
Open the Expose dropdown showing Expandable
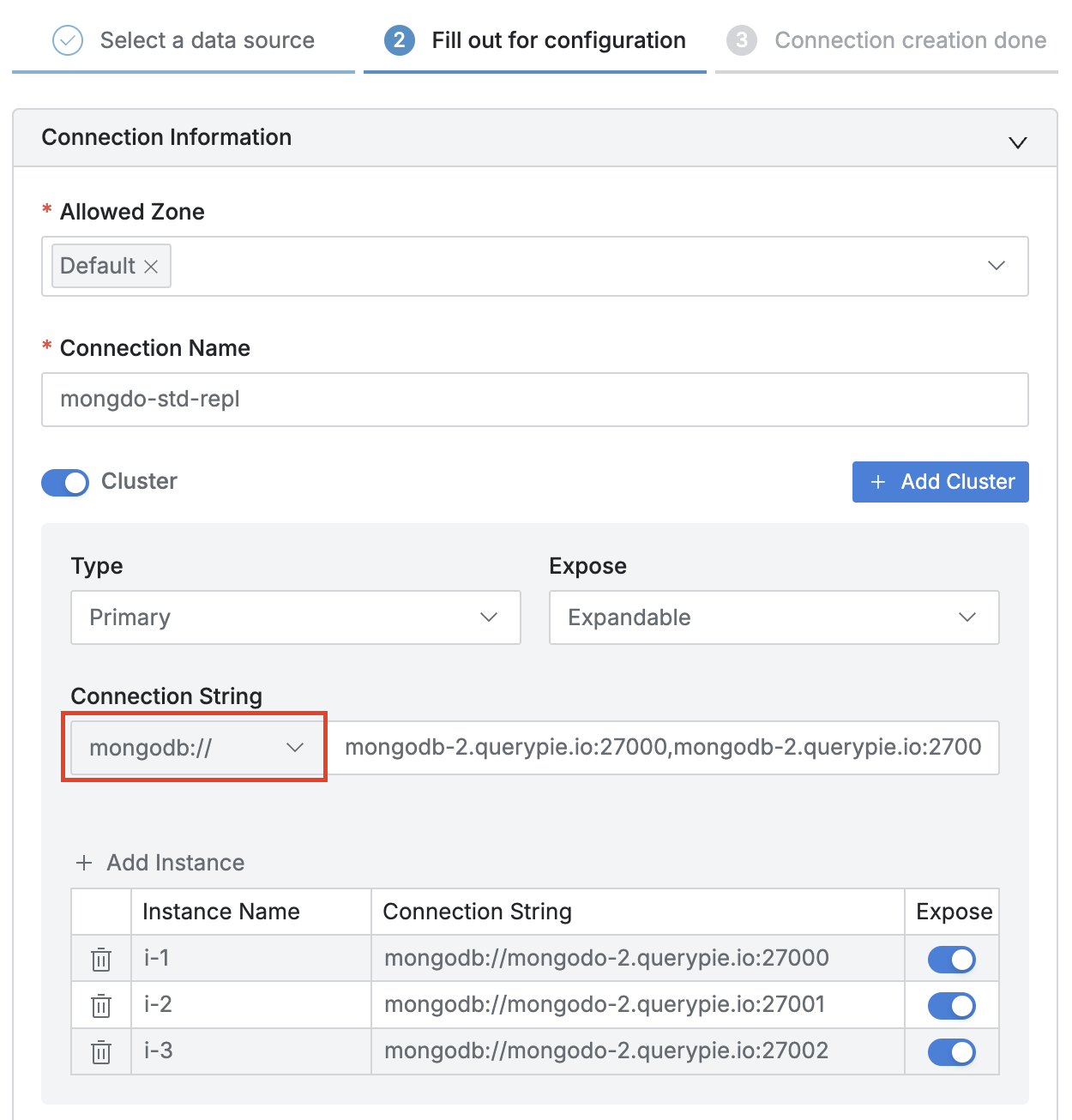pyautogui.click(x=774, y=617)
